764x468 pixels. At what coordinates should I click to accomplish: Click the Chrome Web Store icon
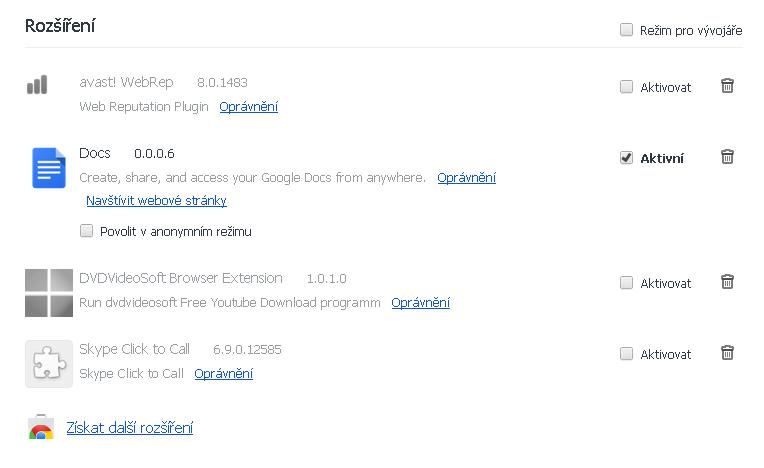40,428
